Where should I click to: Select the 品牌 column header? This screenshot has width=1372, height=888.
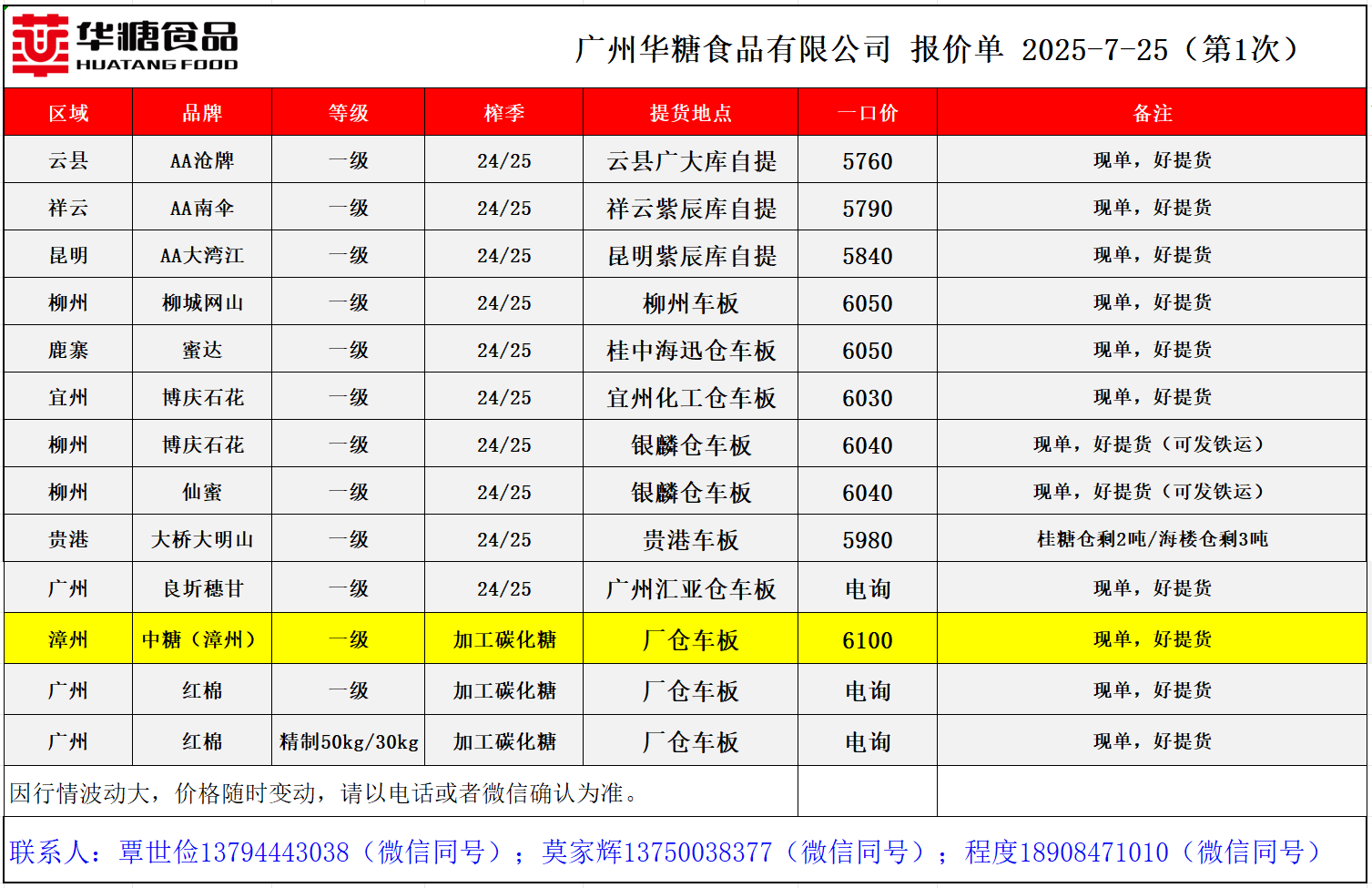tap(202, 113)
